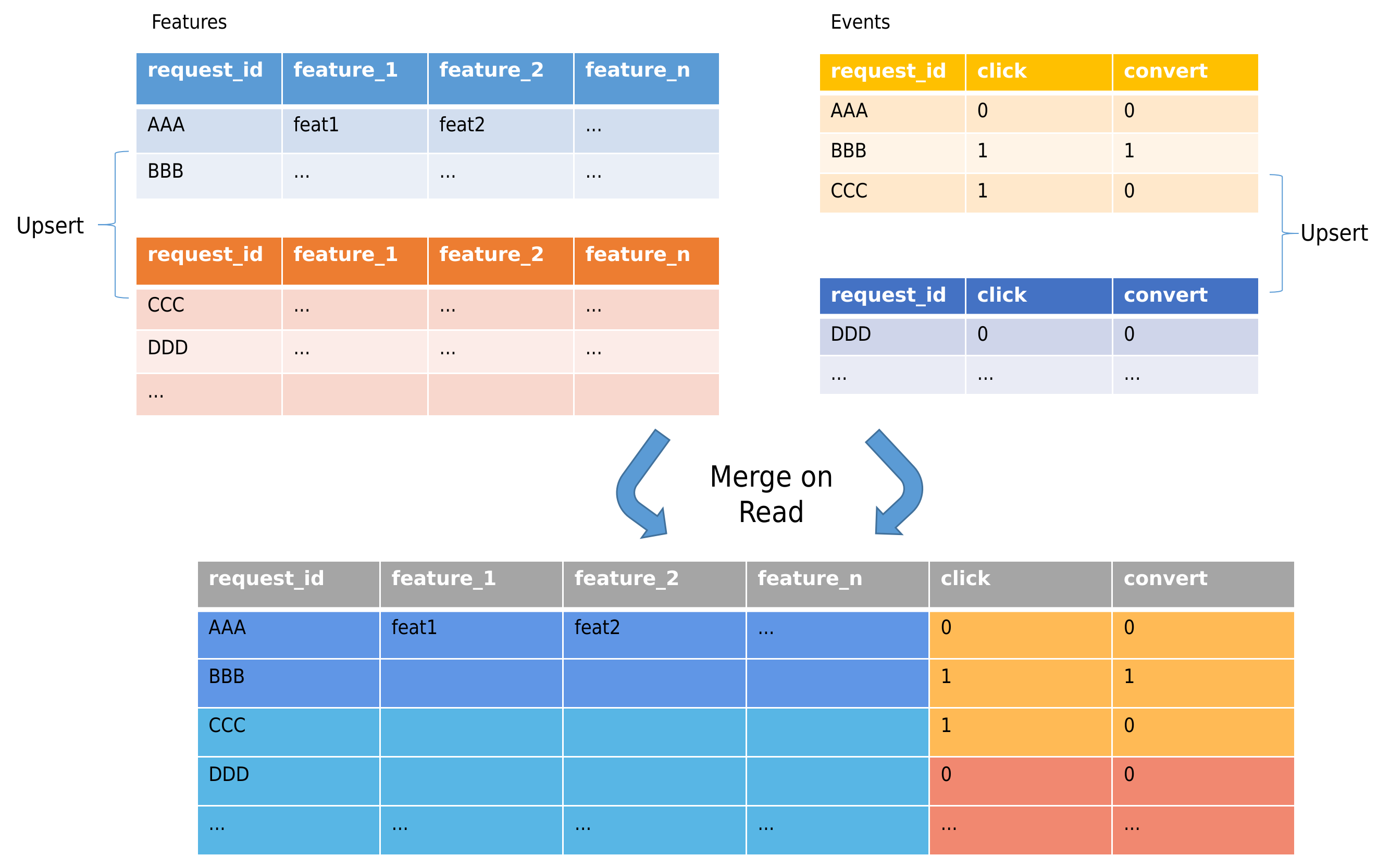Click the CCC cell in orange Features table
This screenshot has height=868, width=1390.
tap(209, 309)
